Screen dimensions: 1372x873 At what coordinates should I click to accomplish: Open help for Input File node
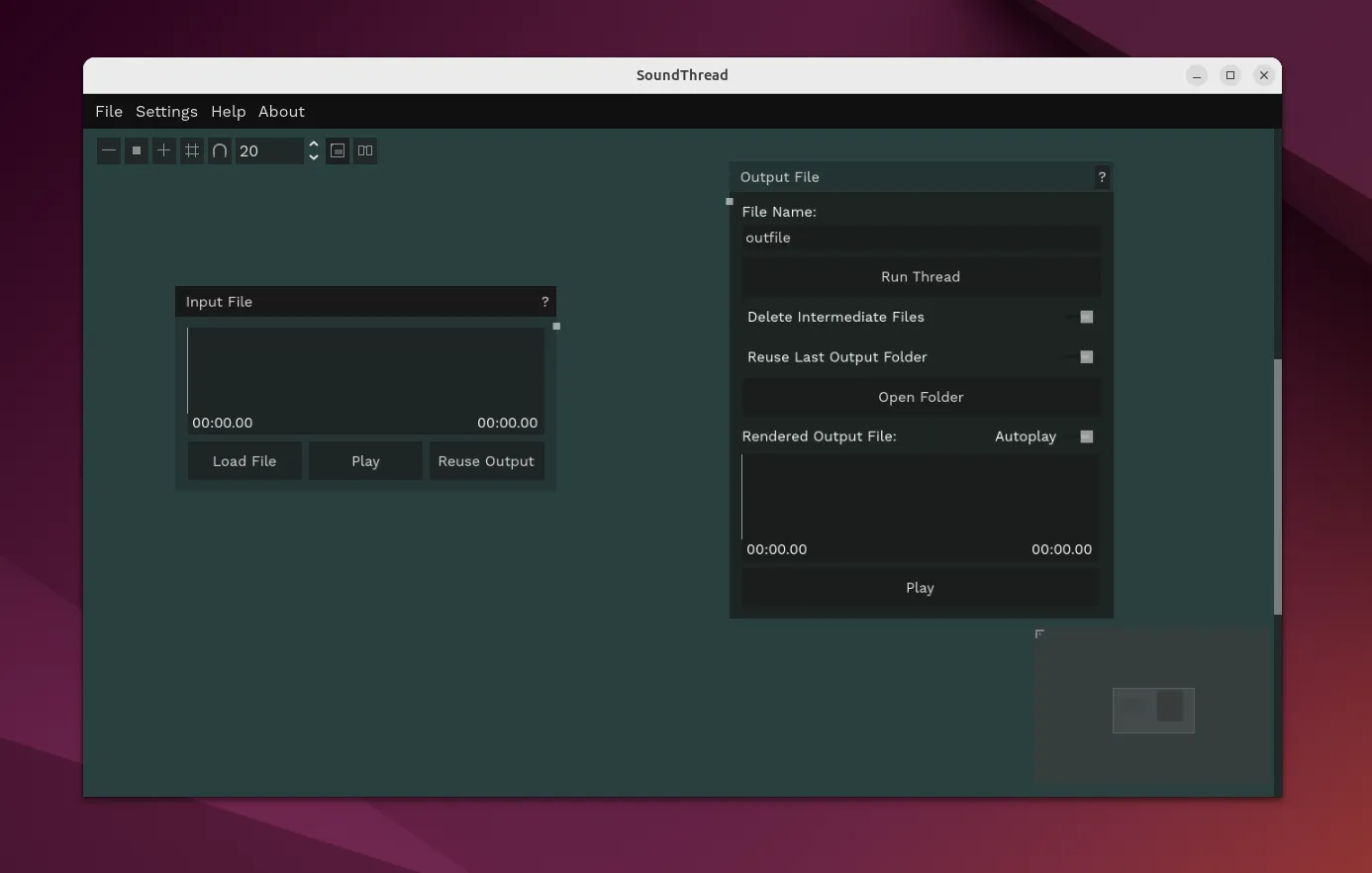544,302
